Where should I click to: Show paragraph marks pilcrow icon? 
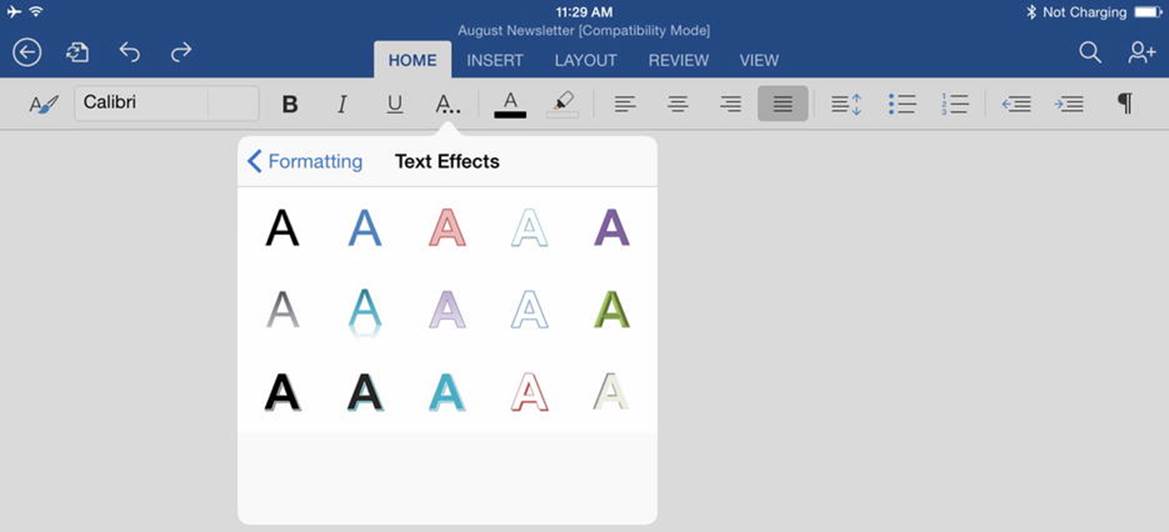point(1125,104)
